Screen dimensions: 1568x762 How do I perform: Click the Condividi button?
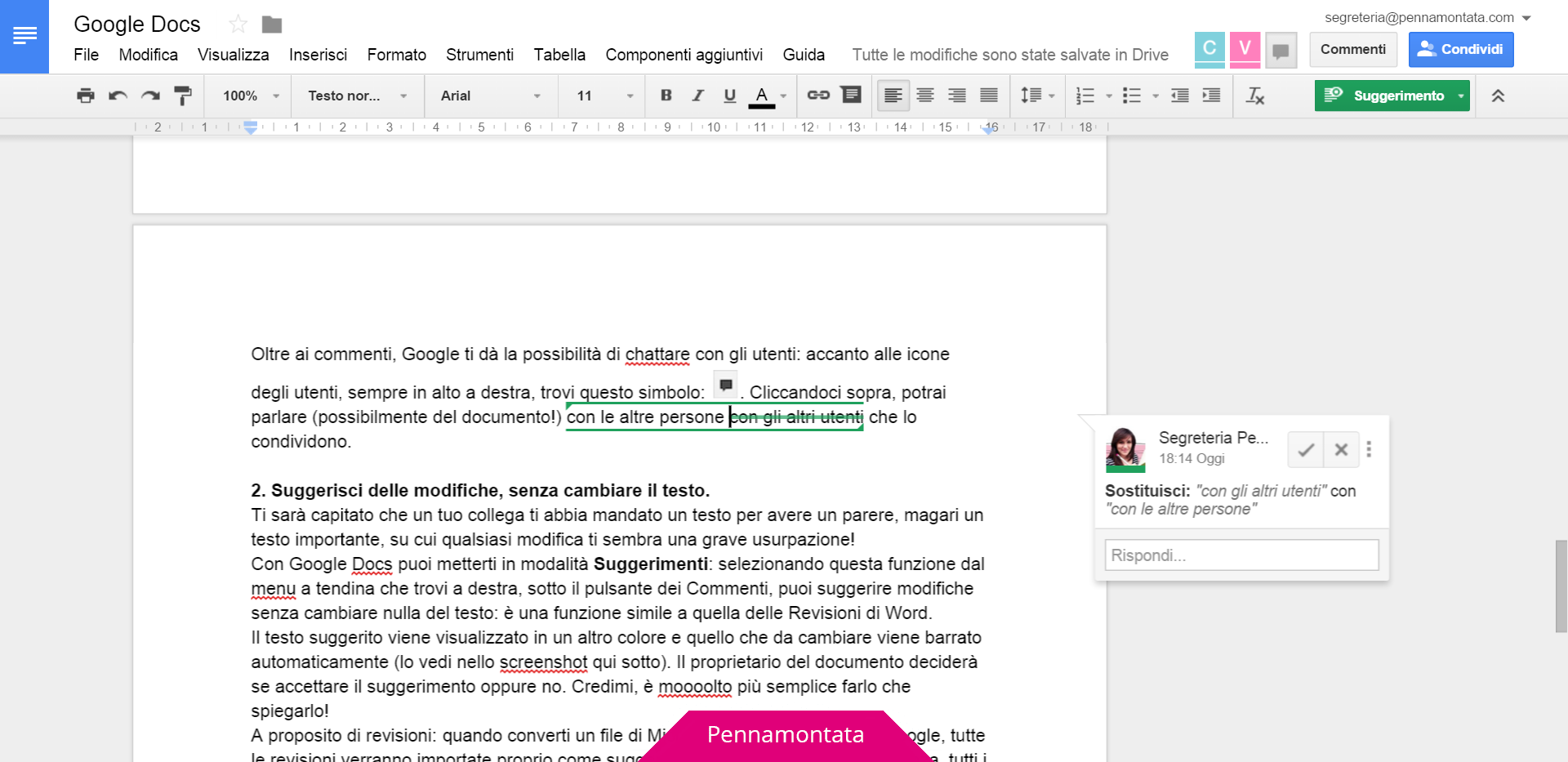(x=1461, y=49)
